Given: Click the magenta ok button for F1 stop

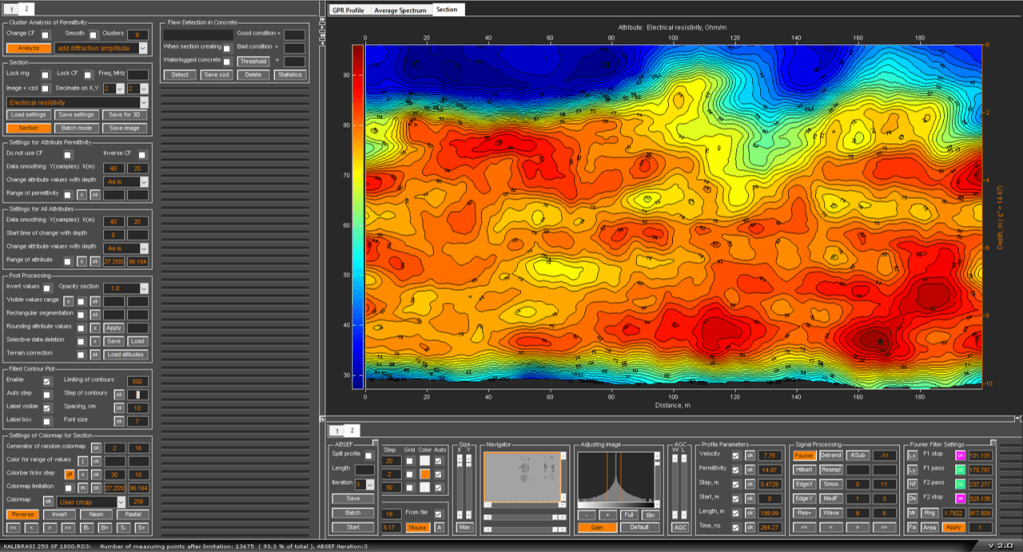Looking at the screenshot, I should click(x=960, y=454).
